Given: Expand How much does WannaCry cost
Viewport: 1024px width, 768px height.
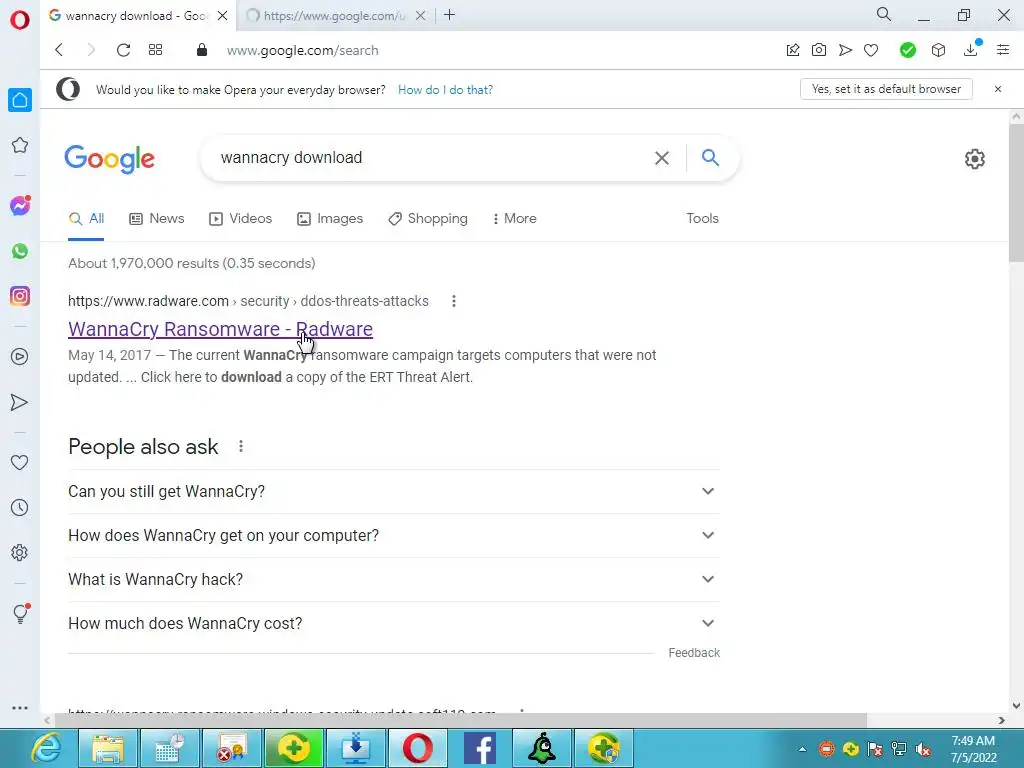Looking at the screenshot, I should [394, 623].
